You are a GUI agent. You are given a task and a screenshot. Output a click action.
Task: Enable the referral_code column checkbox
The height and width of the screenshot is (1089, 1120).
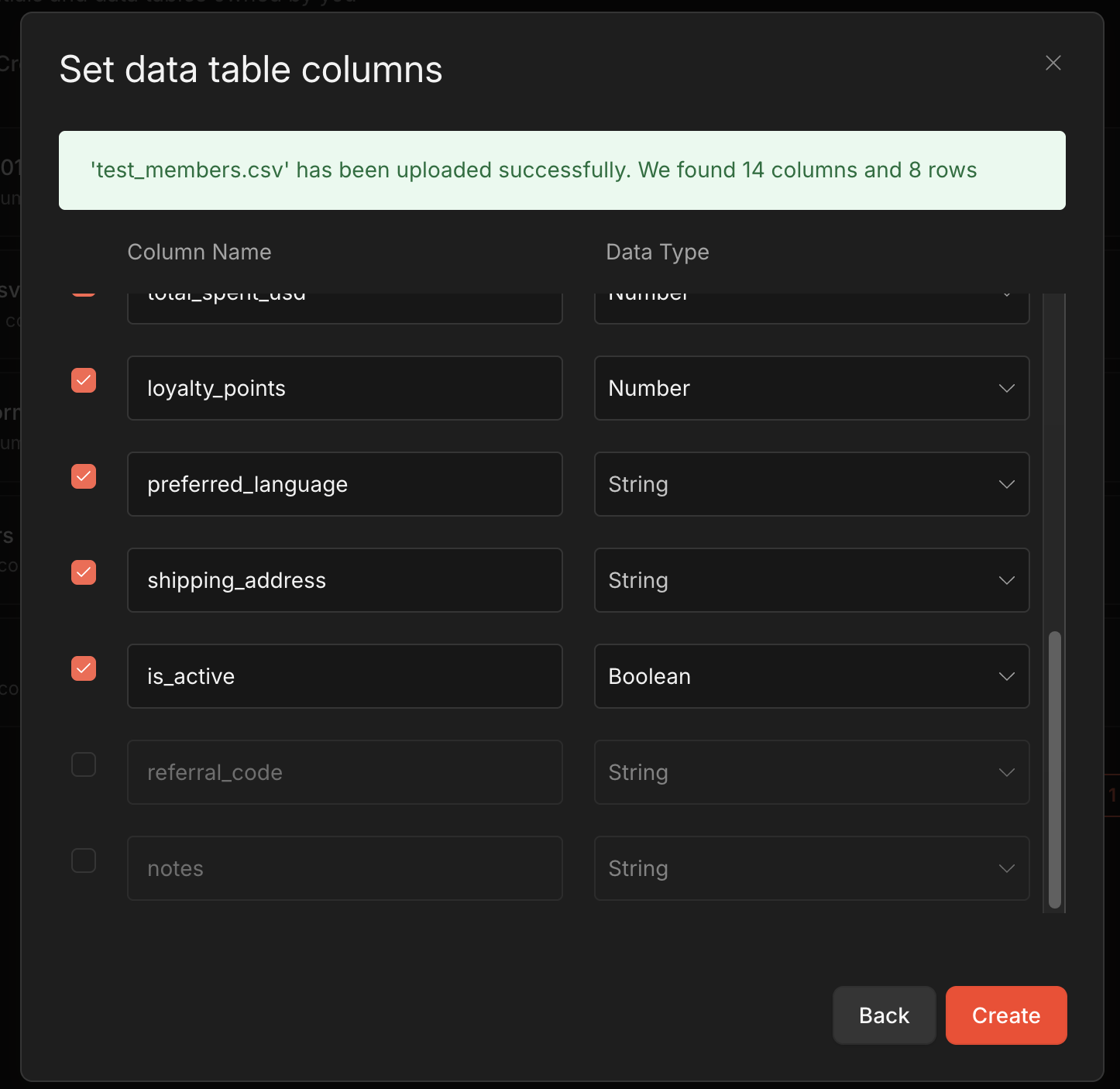click(84, 764)
